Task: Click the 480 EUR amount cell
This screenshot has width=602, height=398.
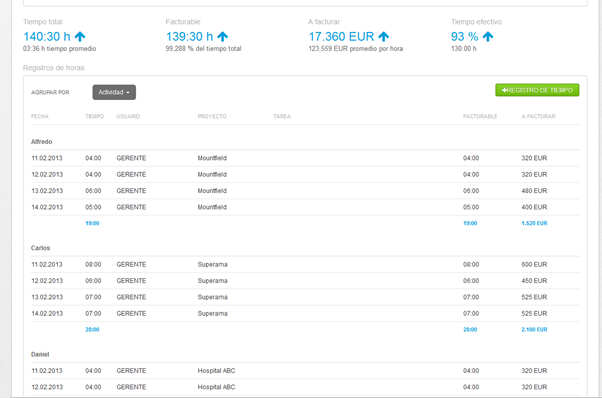Action: click(x=534, y=191)
